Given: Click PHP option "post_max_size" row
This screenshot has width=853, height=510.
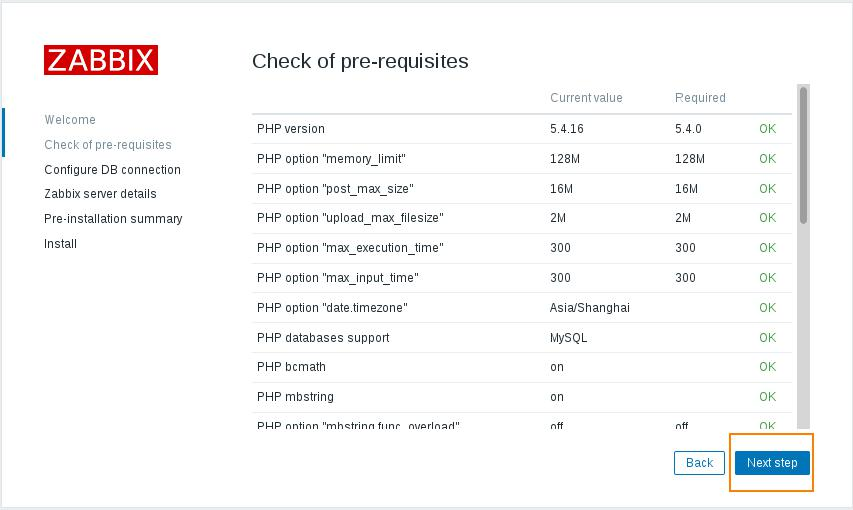Looking at the screenshot, I should 335,189.
